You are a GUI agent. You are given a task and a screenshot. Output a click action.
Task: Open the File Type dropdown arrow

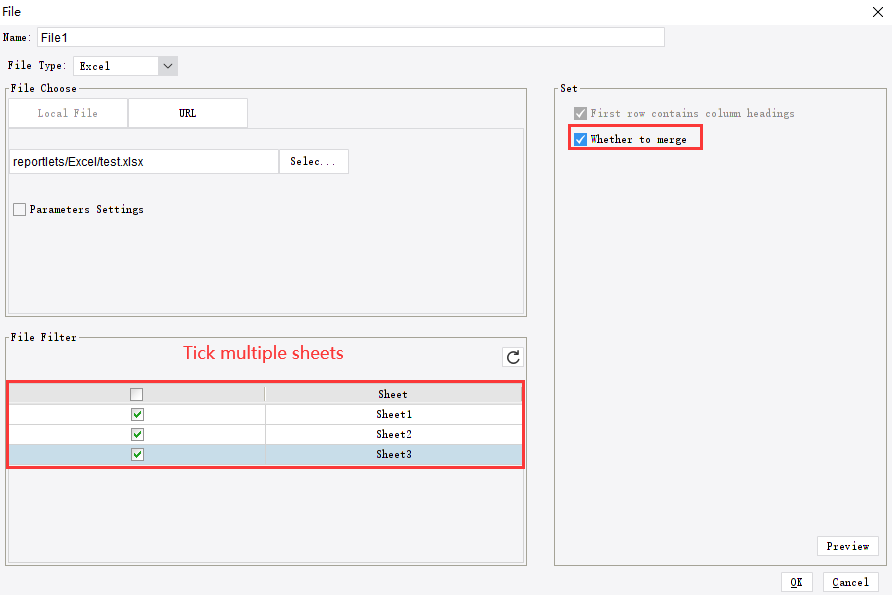[168, 66]
